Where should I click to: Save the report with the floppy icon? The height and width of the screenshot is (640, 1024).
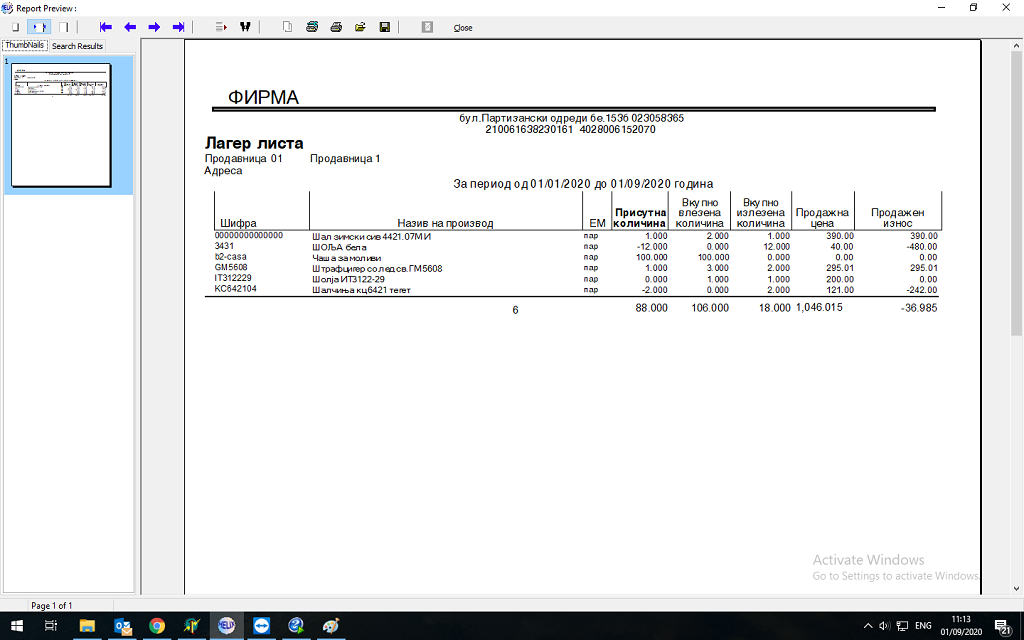point(385,27)
